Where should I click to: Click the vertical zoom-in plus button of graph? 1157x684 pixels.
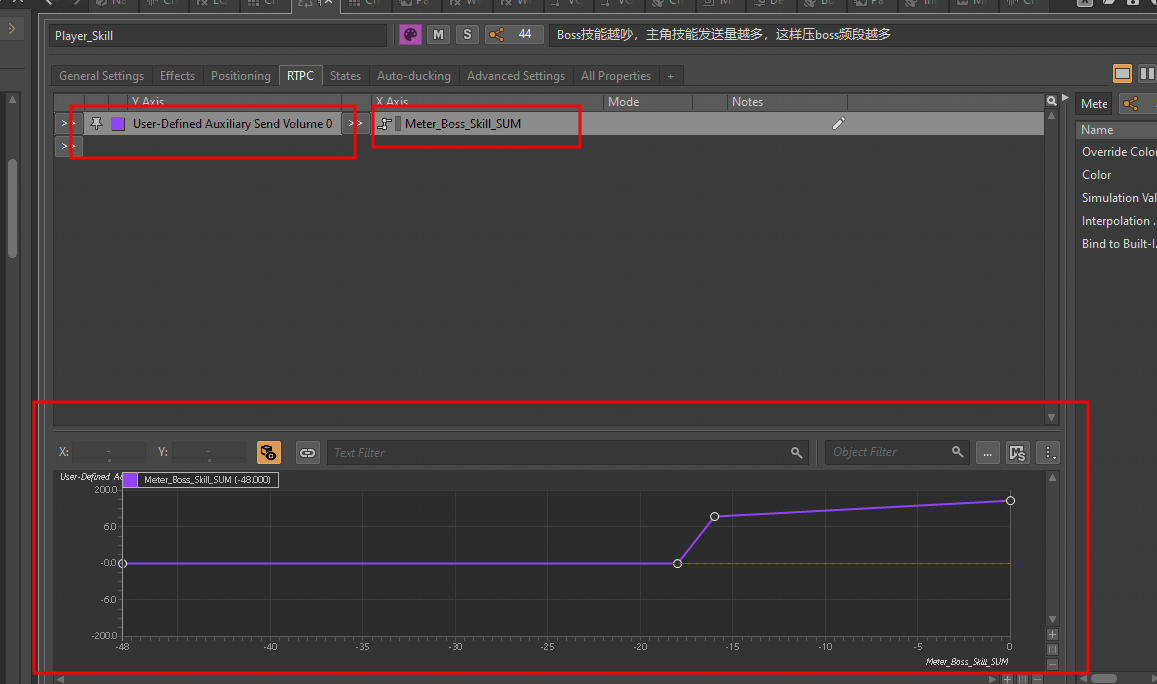click(x=1052, y=635)
